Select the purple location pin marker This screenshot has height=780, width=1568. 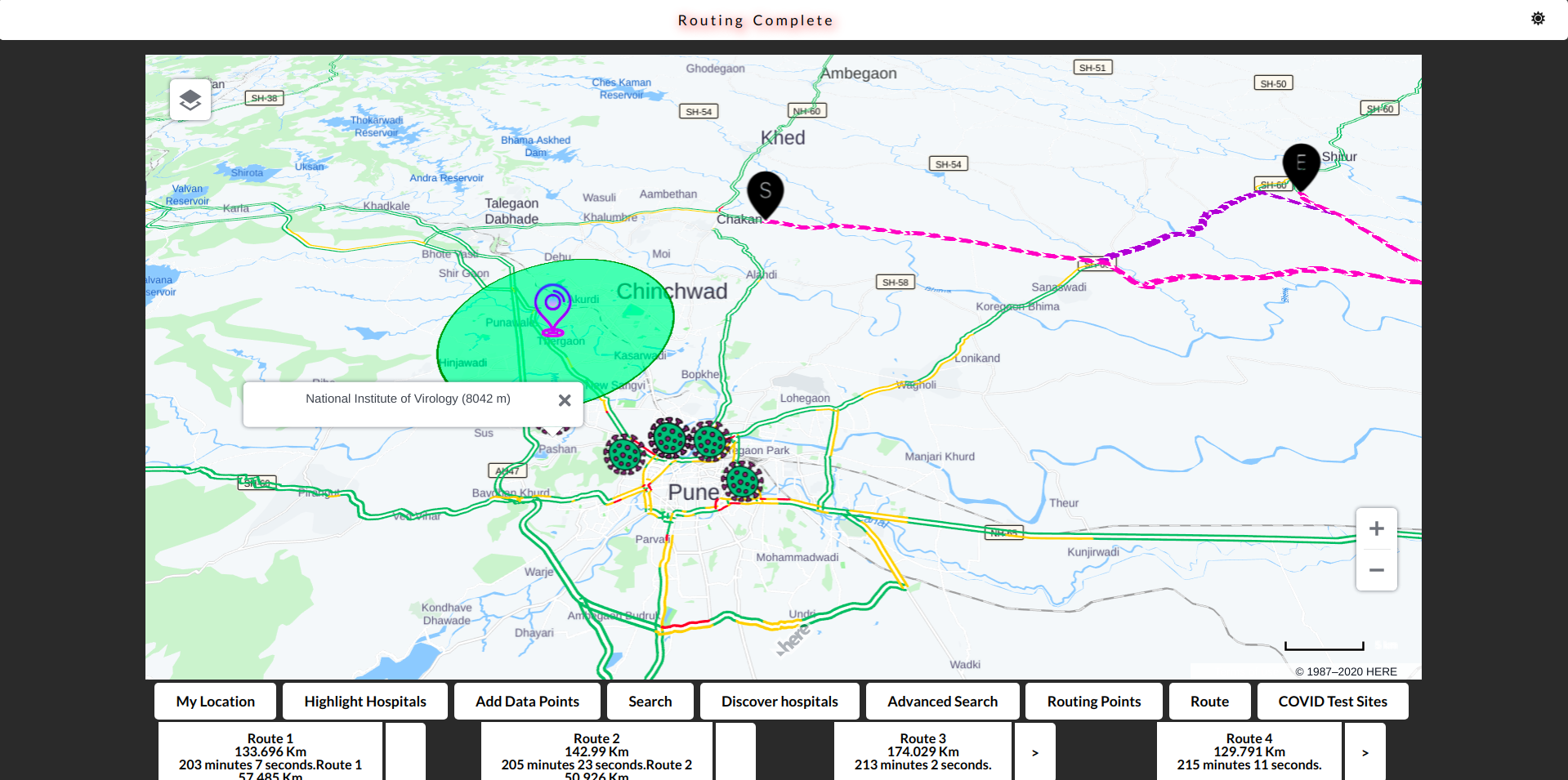tap(552, 310)
